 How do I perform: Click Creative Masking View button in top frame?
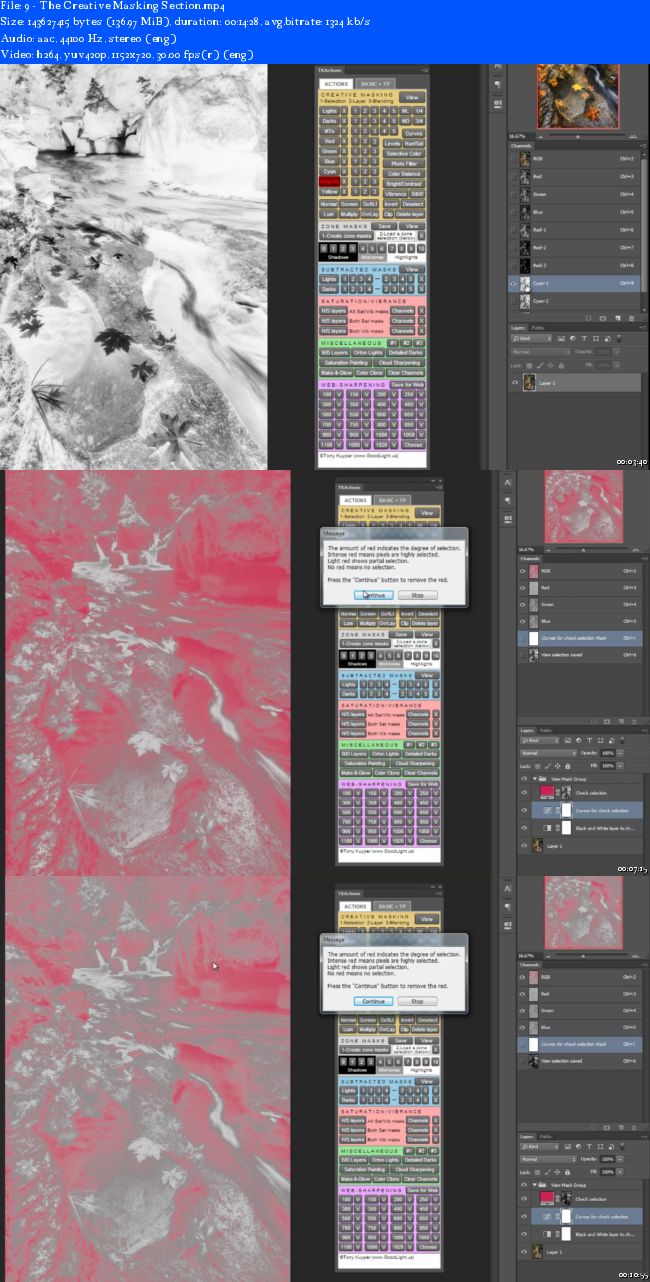tap(412, 97)
